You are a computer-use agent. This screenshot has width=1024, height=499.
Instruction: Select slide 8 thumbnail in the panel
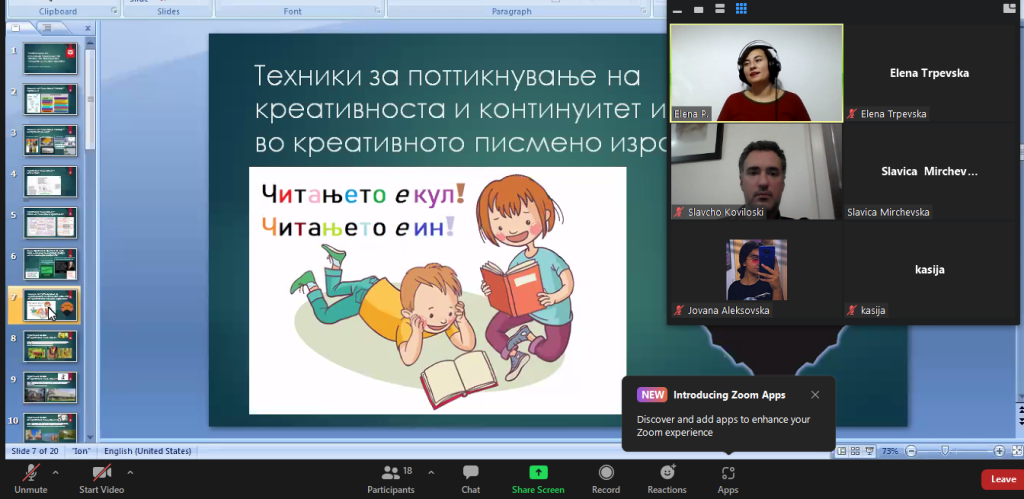point(52,346)
